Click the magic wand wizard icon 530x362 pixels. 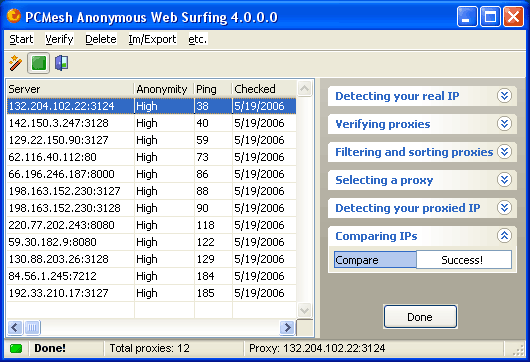(x=15, y=63)
